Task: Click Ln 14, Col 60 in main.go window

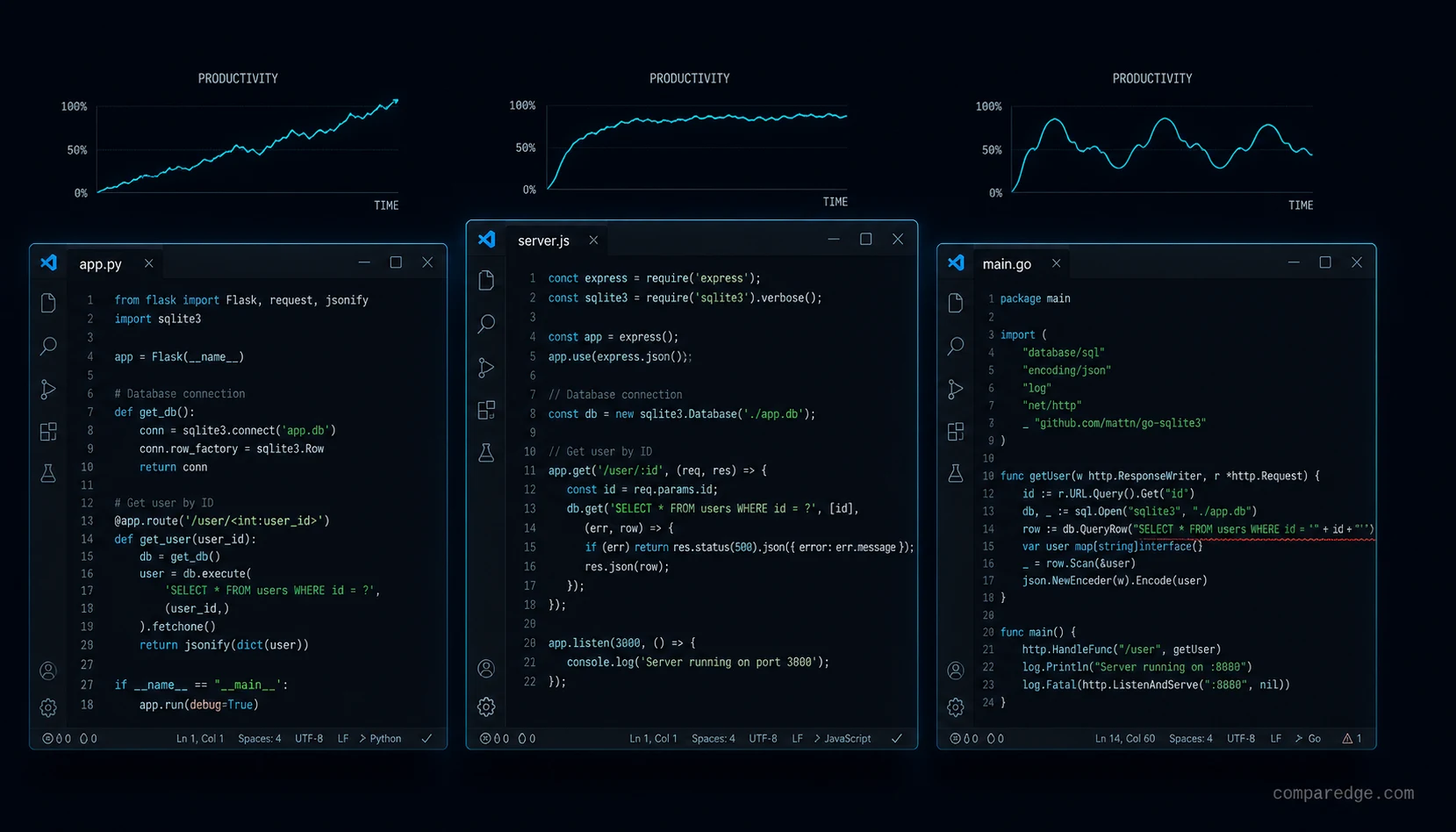Action: click(x=1125, y=739)
